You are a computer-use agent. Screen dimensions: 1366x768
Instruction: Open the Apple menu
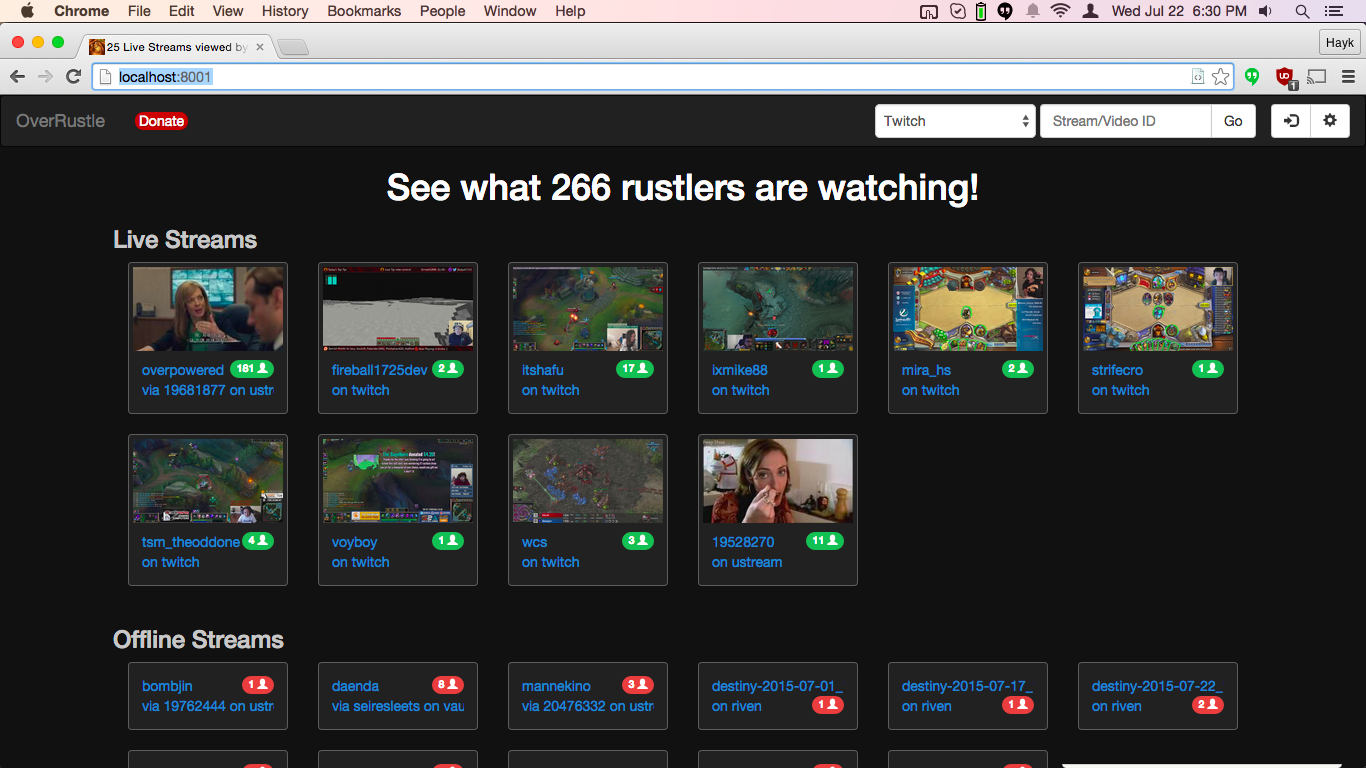(27, 11)
